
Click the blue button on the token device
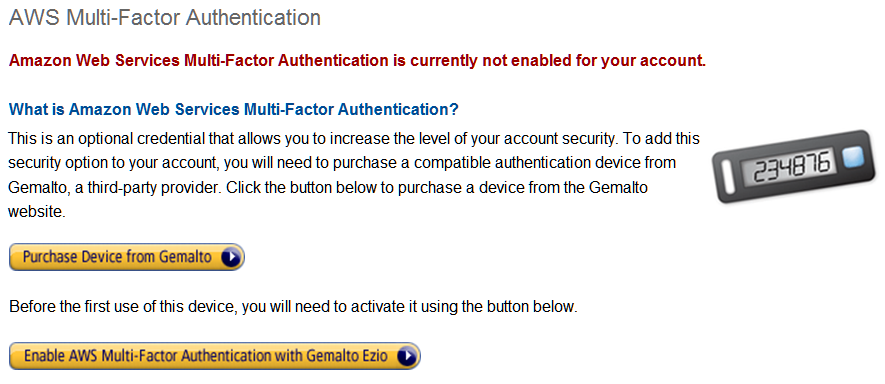pos(853,157)
